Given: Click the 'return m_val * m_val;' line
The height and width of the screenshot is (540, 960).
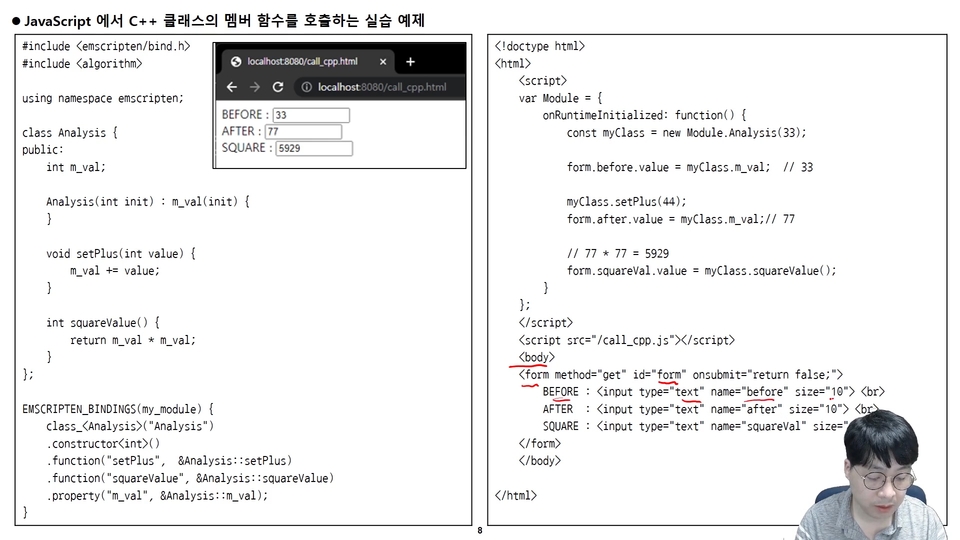Looking at the screenshot, I should (x=133, y=340).
